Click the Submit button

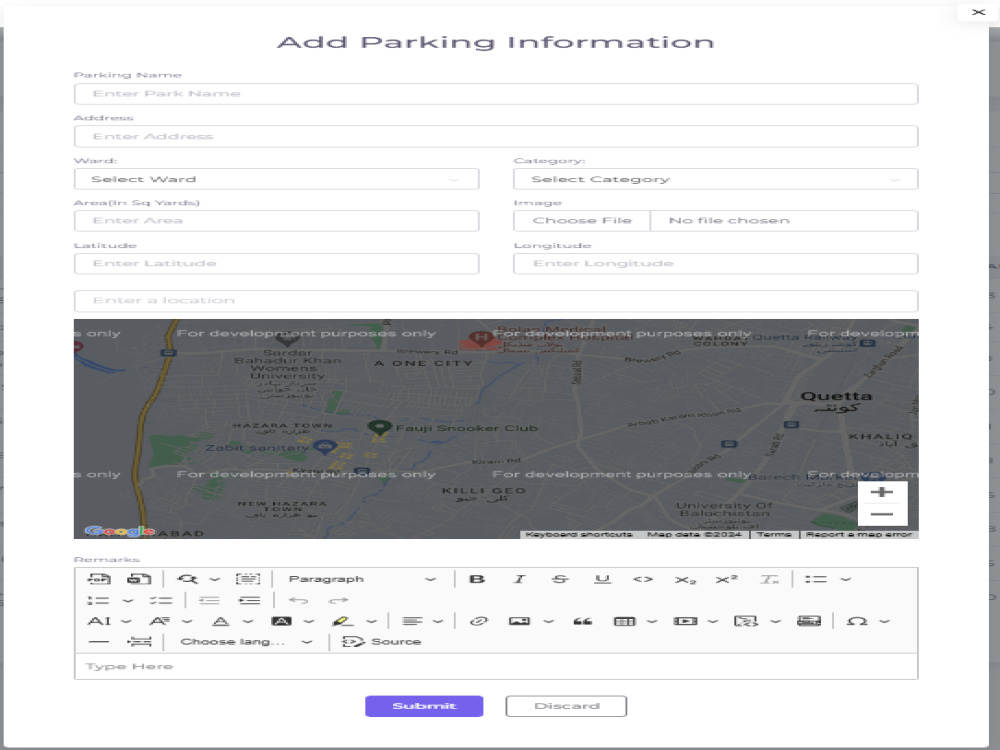(x=424, y=706)
